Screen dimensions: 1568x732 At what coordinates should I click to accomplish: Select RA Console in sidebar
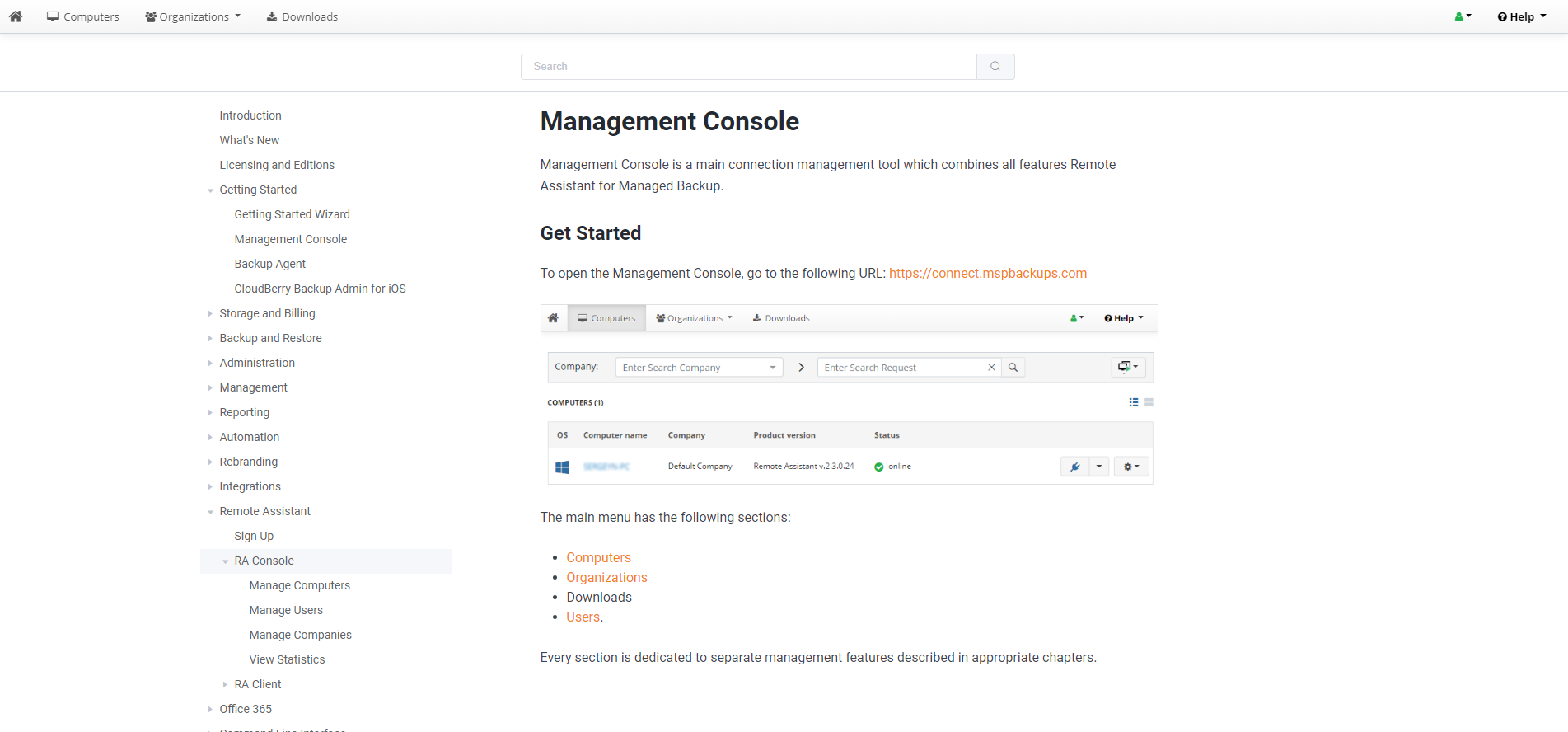click(x=264, y=561)
